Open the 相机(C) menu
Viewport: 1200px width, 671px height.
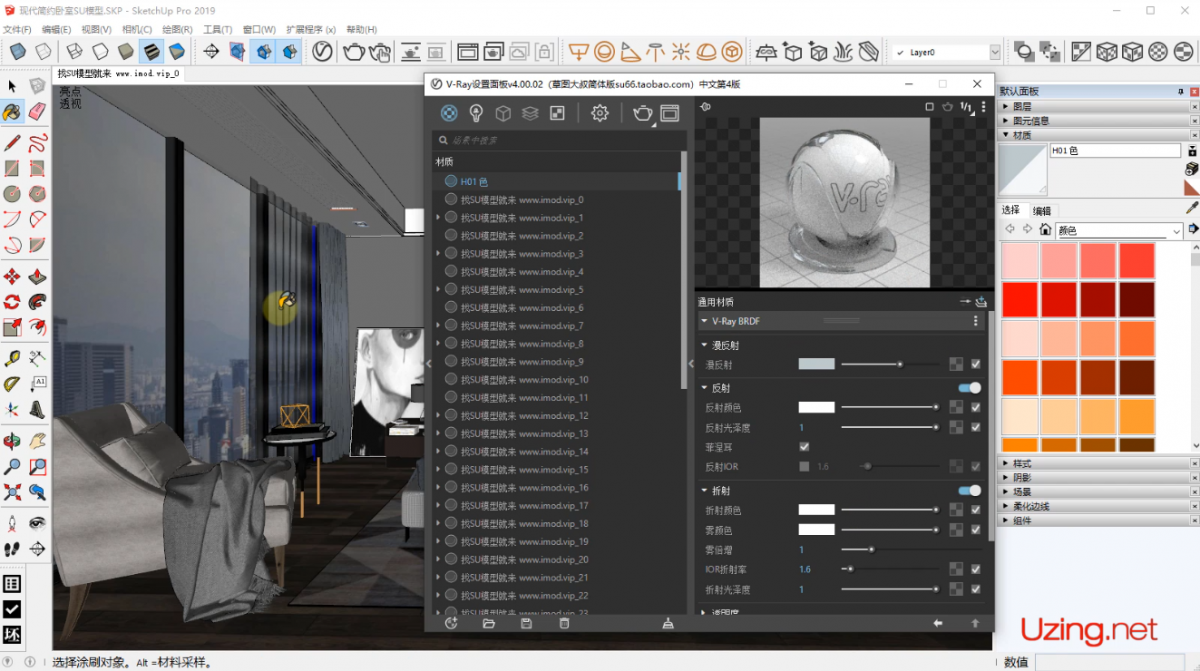coord(137,30)
